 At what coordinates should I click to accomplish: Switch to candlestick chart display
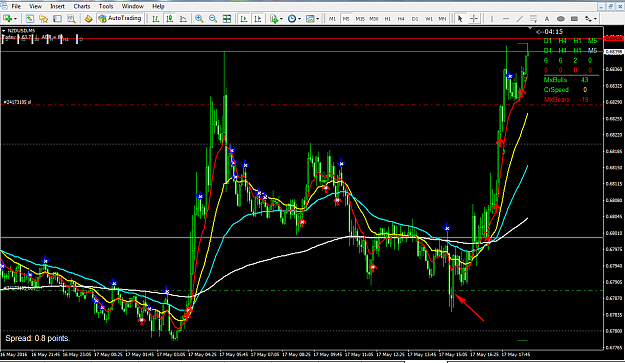pyautogui.click(x=169, y=19)
